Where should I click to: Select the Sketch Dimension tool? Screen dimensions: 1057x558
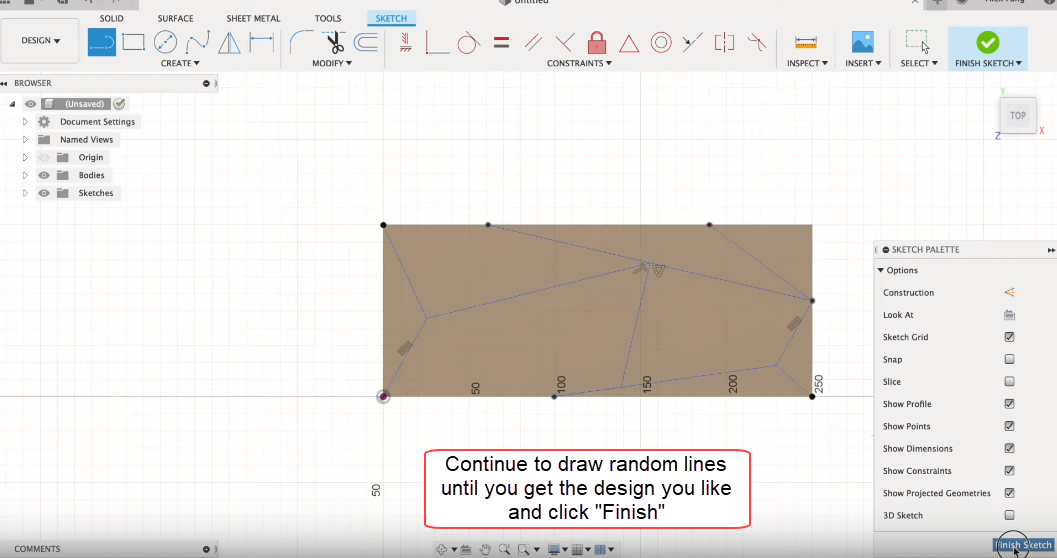[262, 42]
